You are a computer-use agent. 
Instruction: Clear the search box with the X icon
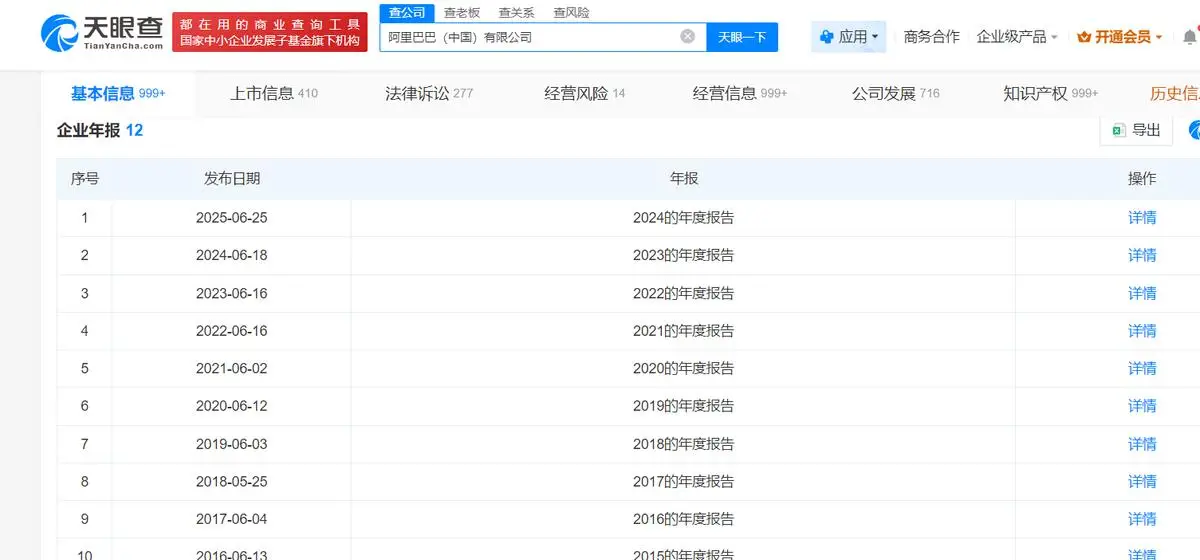point(688,37)
